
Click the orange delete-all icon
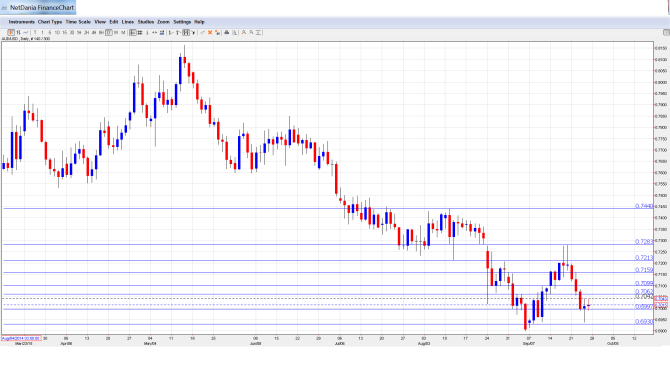tap(217, 32)
